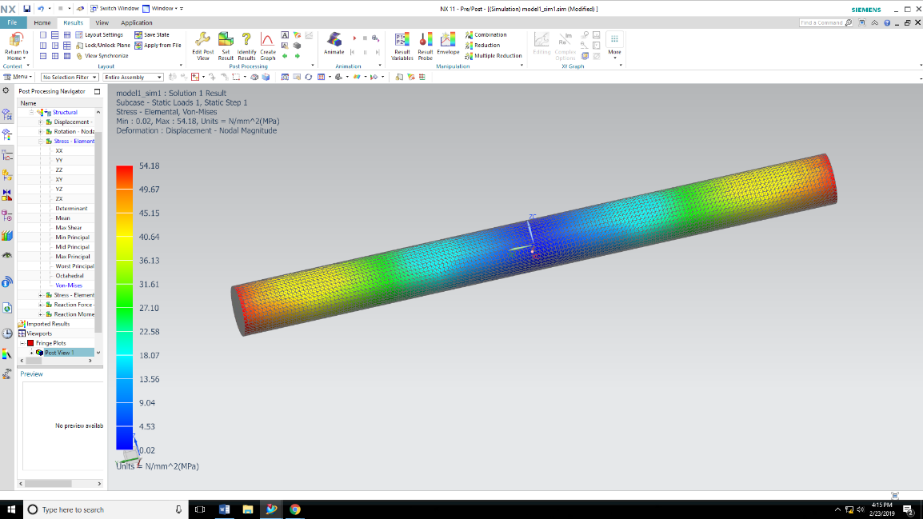Click the green 31.61 legend band
Image resolution: width=923 pixels, height=519 pixels.
[x=124, y=295]
